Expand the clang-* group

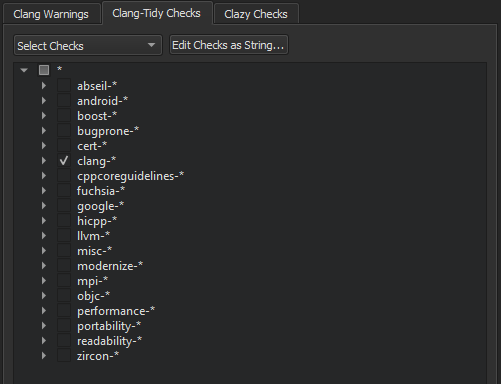[x=44, y=161]
